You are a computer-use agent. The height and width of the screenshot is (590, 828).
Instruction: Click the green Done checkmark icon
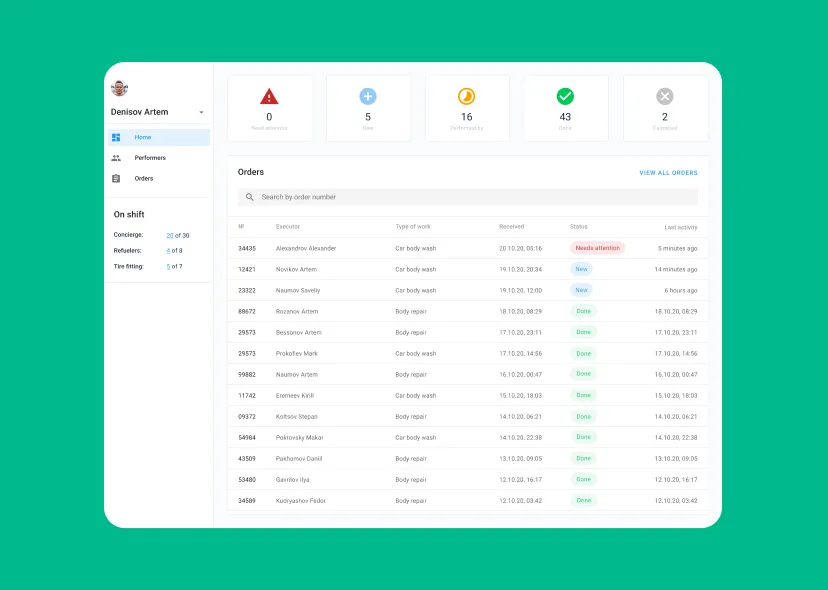pos(565,96)
